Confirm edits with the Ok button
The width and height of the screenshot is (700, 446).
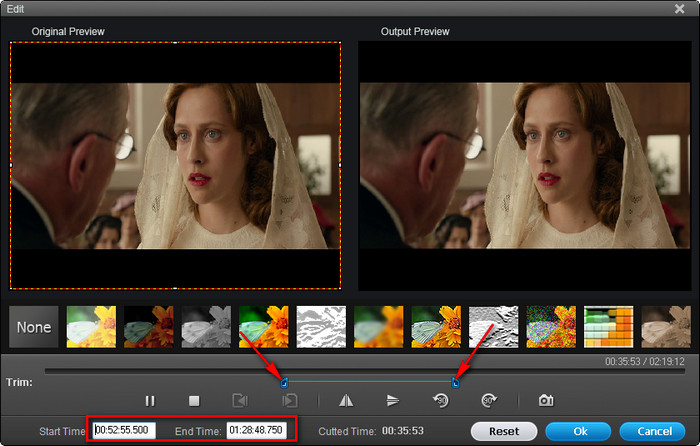578,431
